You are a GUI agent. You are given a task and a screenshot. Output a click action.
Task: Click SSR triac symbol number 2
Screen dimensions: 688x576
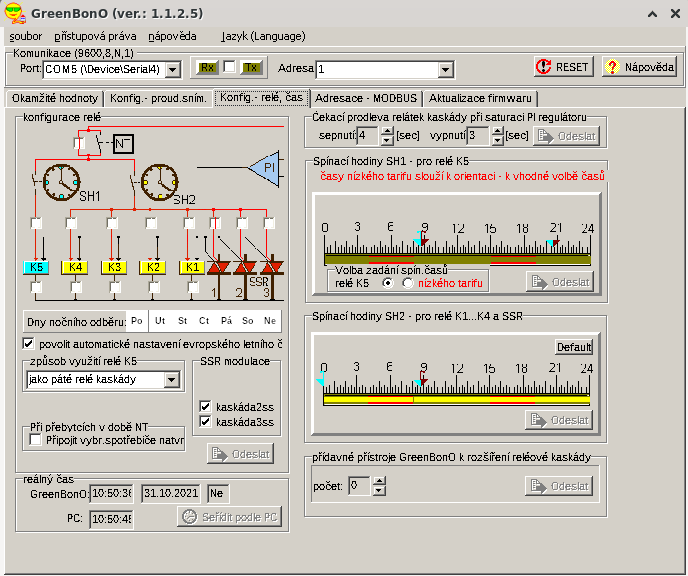[x=245, y=268]
